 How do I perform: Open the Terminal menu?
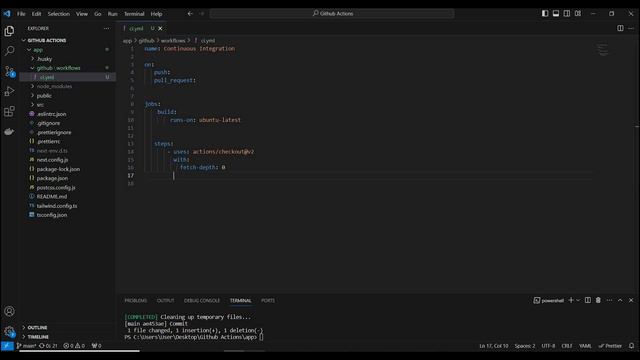[134, 14]
